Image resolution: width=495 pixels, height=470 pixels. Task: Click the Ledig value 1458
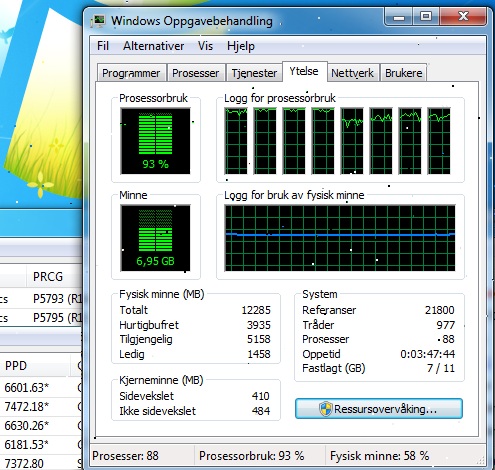259,354
